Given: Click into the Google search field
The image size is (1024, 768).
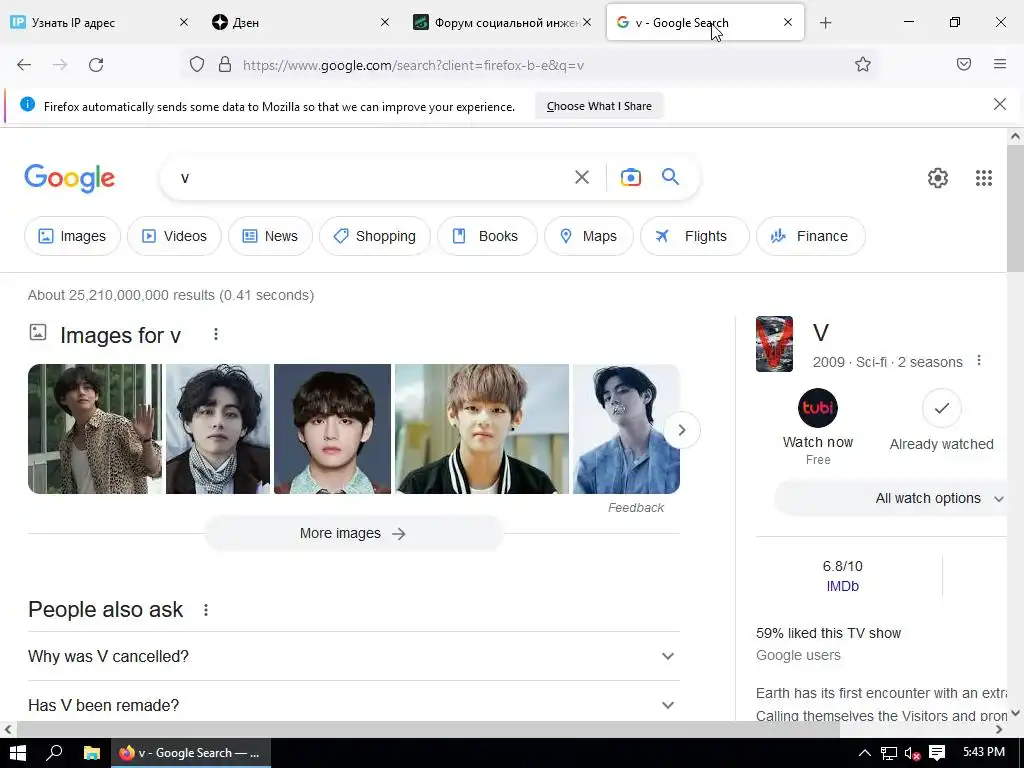Looking at the screenshot, I should (x=372, y=177).
